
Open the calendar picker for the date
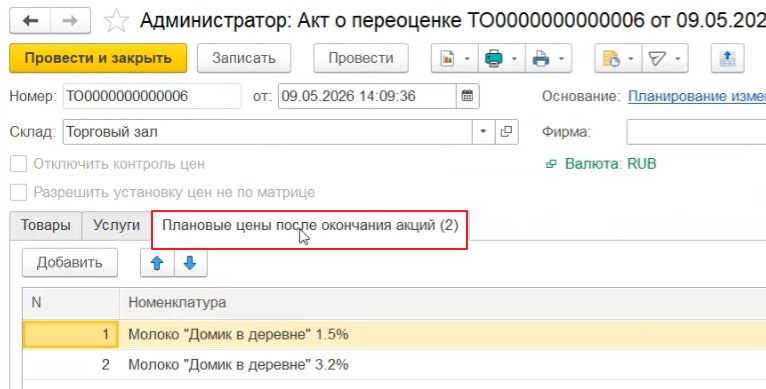(467, 96)
